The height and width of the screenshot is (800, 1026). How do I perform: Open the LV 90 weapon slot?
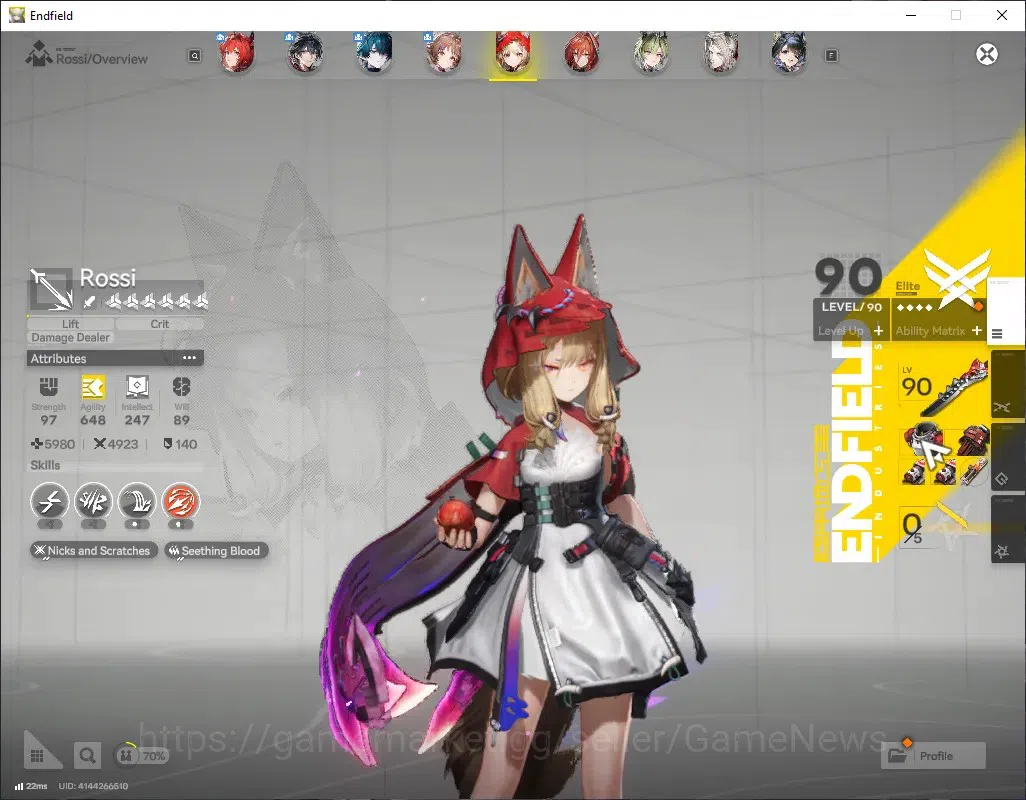(x=944, y=387)
